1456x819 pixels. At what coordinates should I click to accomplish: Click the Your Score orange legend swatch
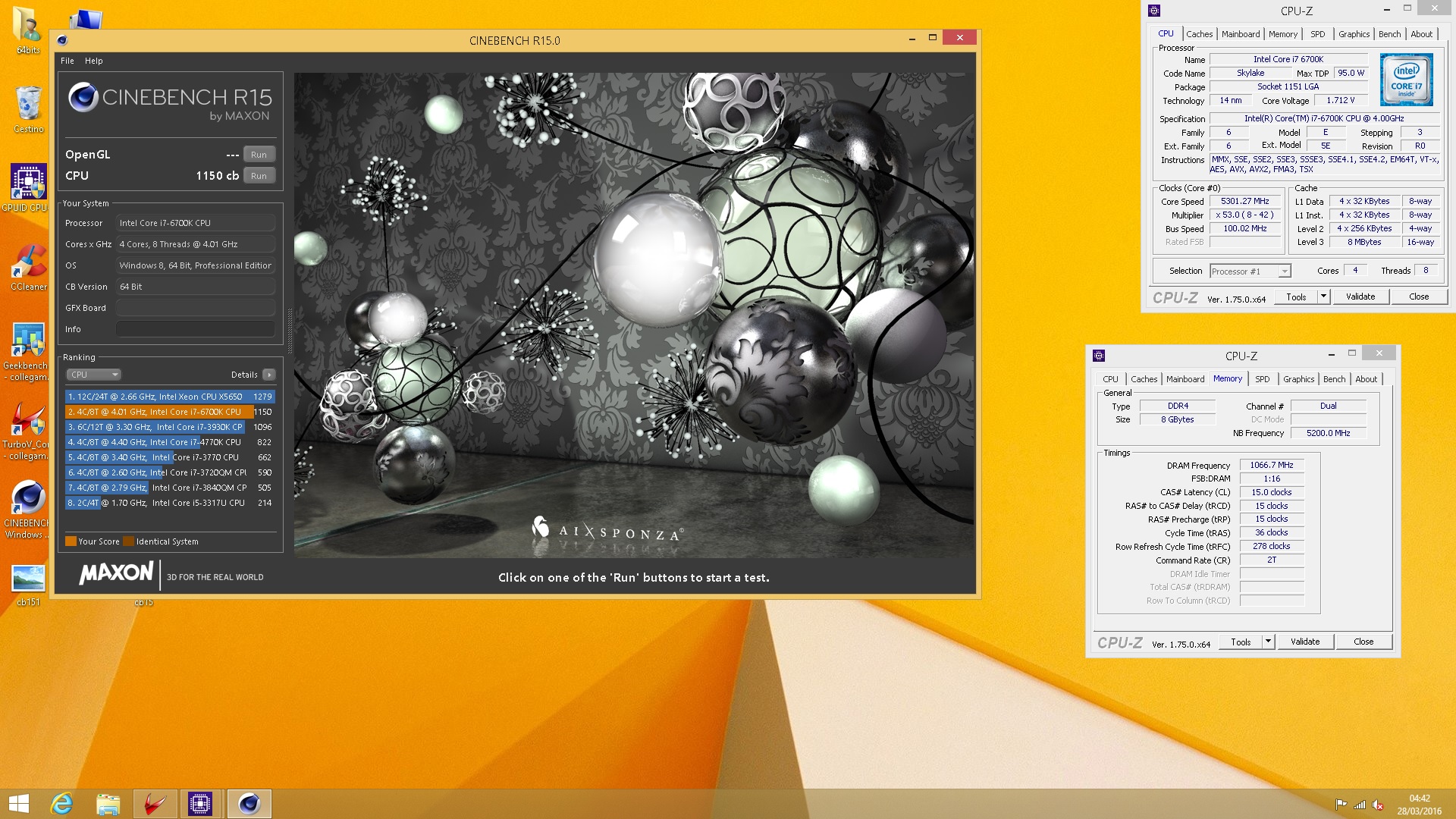(71, 541)
